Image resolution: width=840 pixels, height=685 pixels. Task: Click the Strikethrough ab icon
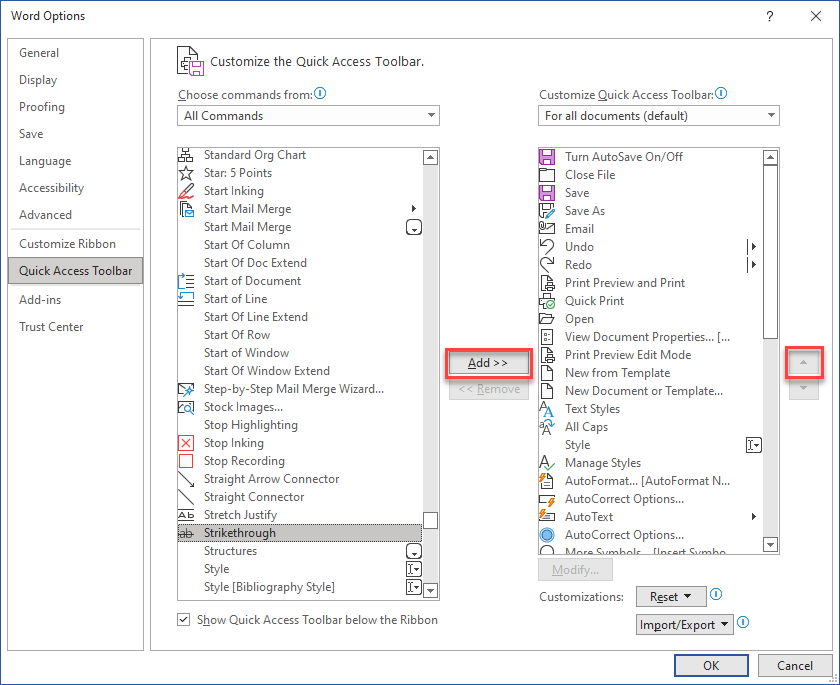click(186, 533)
